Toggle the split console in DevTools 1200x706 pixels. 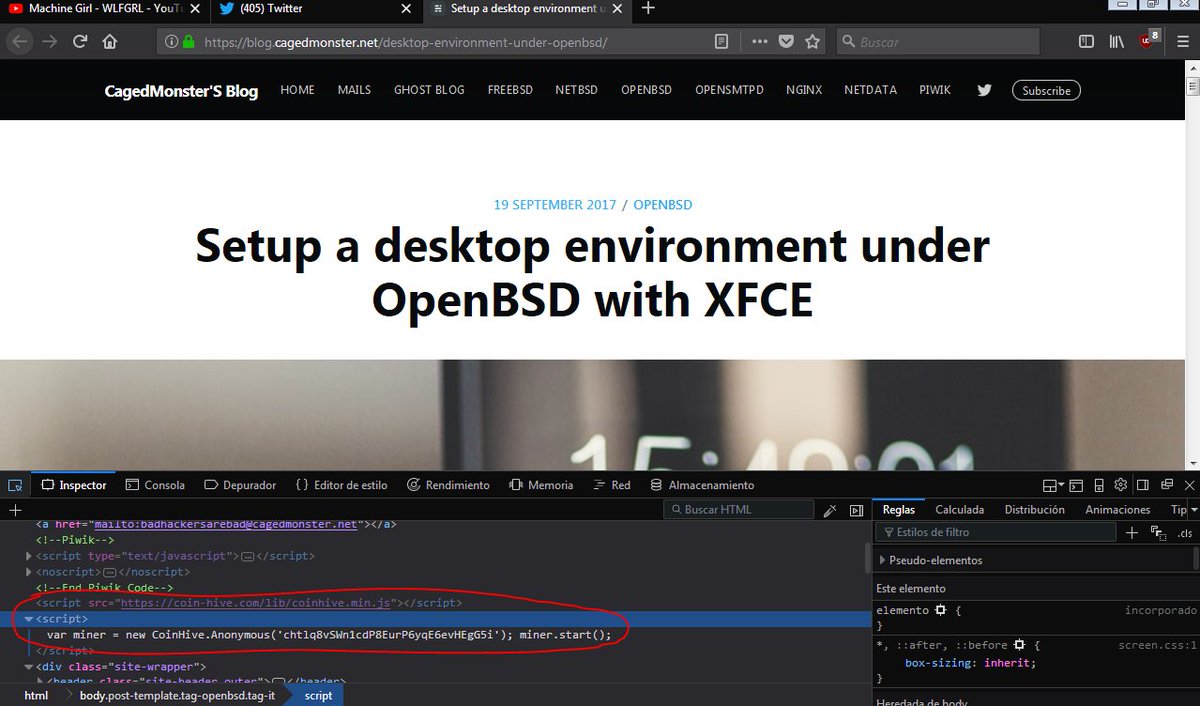tap(1077, 485)
